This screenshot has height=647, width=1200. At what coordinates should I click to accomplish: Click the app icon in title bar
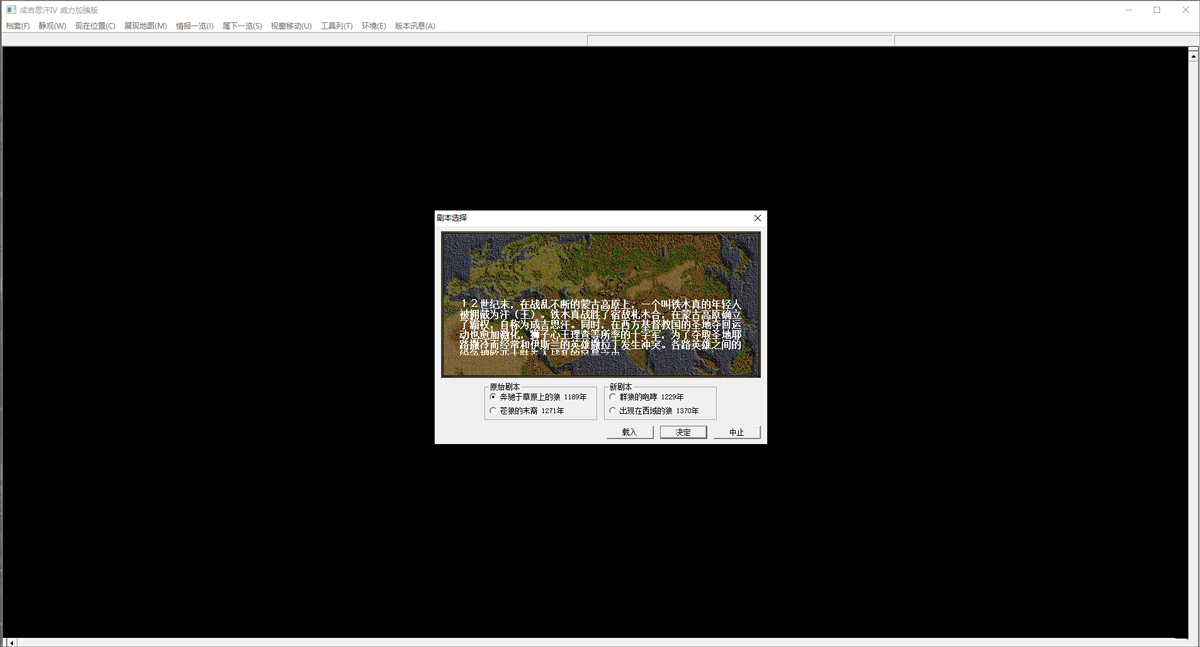(11, 10)
